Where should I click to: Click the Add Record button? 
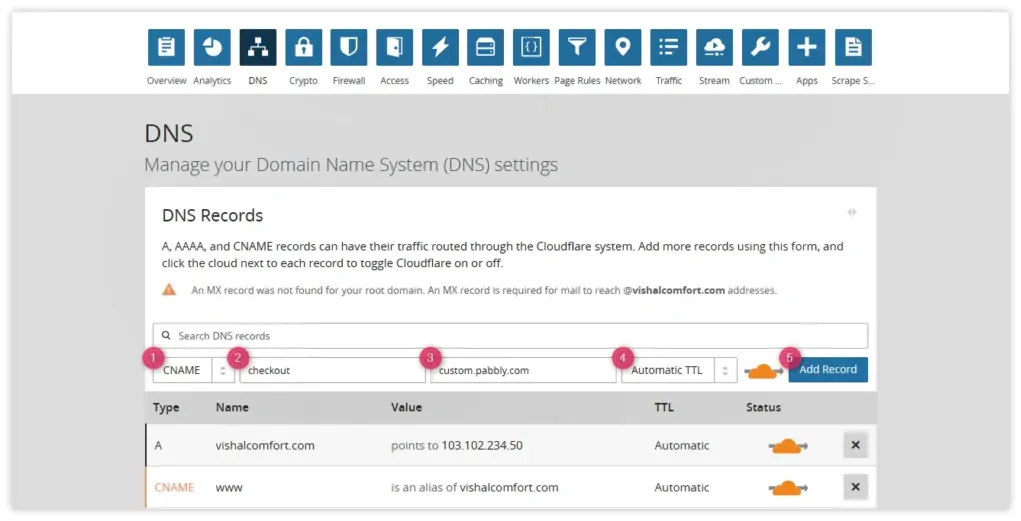[828, 369]
